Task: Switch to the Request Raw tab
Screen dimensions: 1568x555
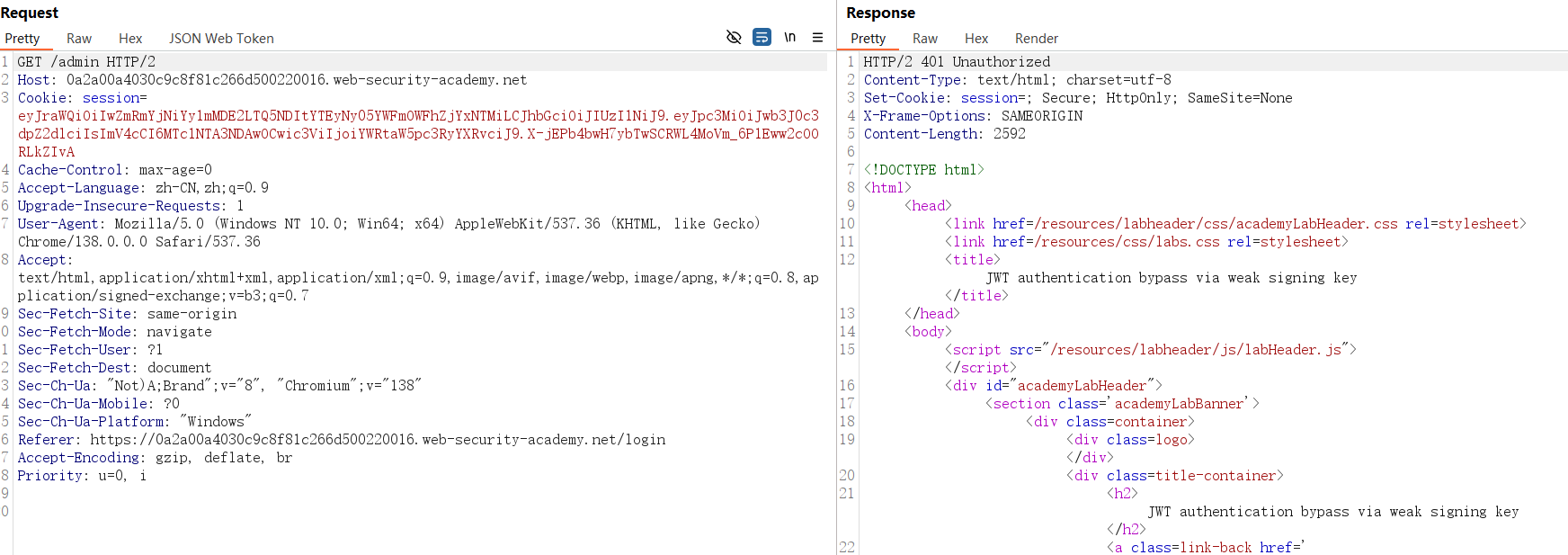Action: pyautogui.click(x=79, y=39)
